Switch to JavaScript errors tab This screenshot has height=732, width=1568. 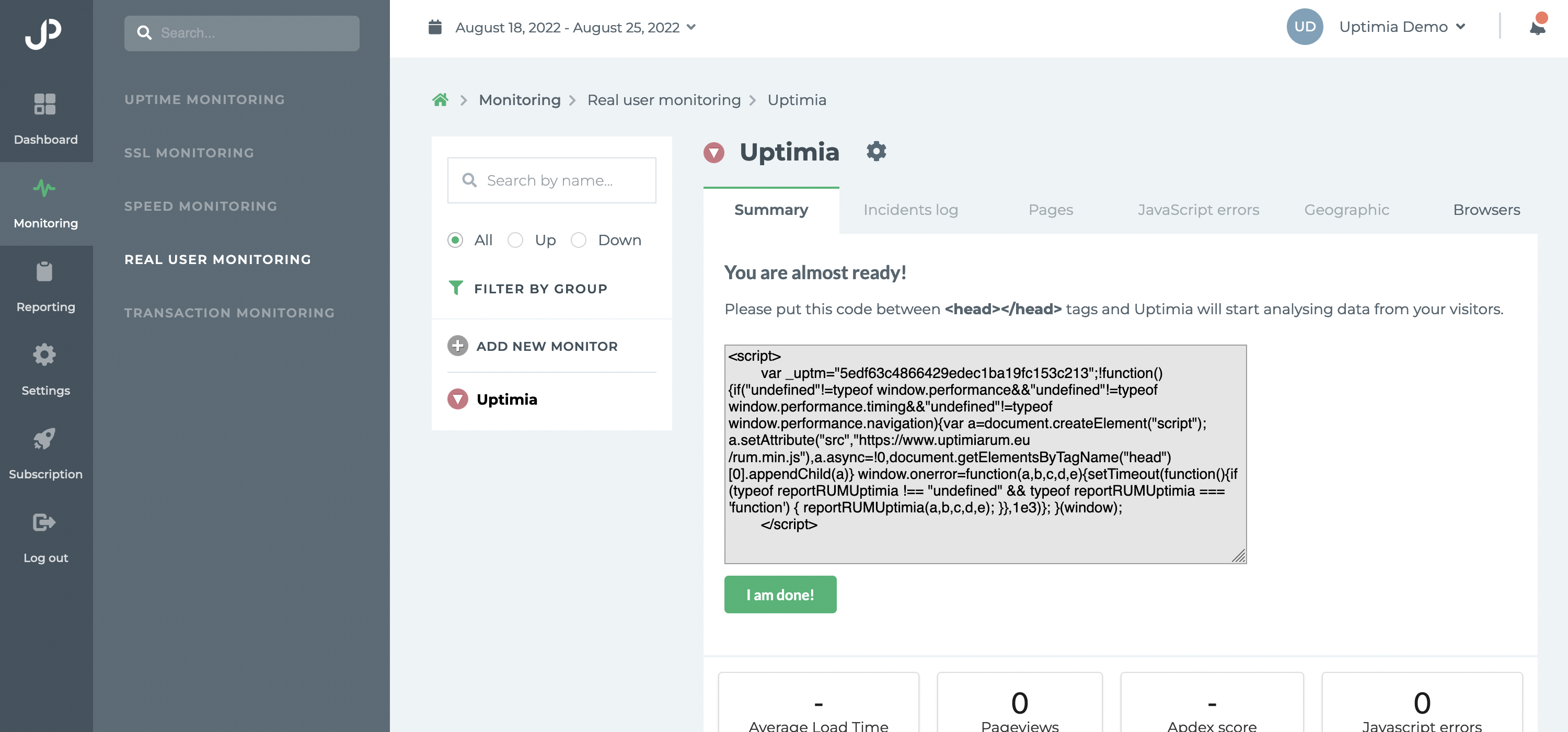(1198, 210)
